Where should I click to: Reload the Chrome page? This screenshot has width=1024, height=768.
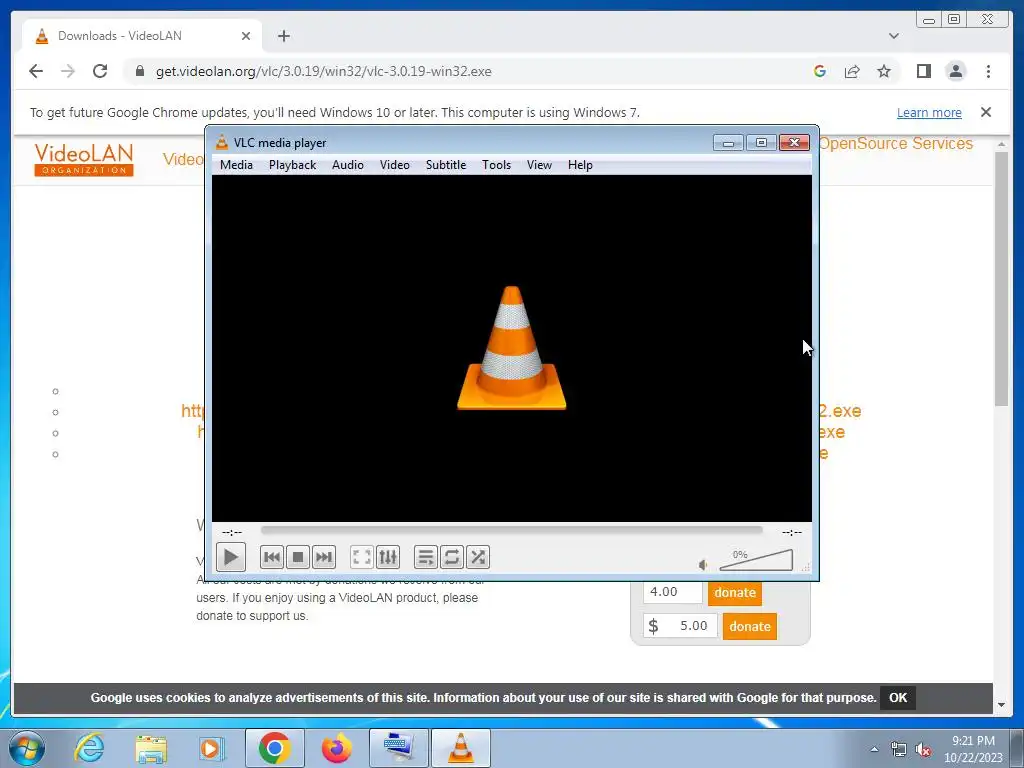coord(100,71)
